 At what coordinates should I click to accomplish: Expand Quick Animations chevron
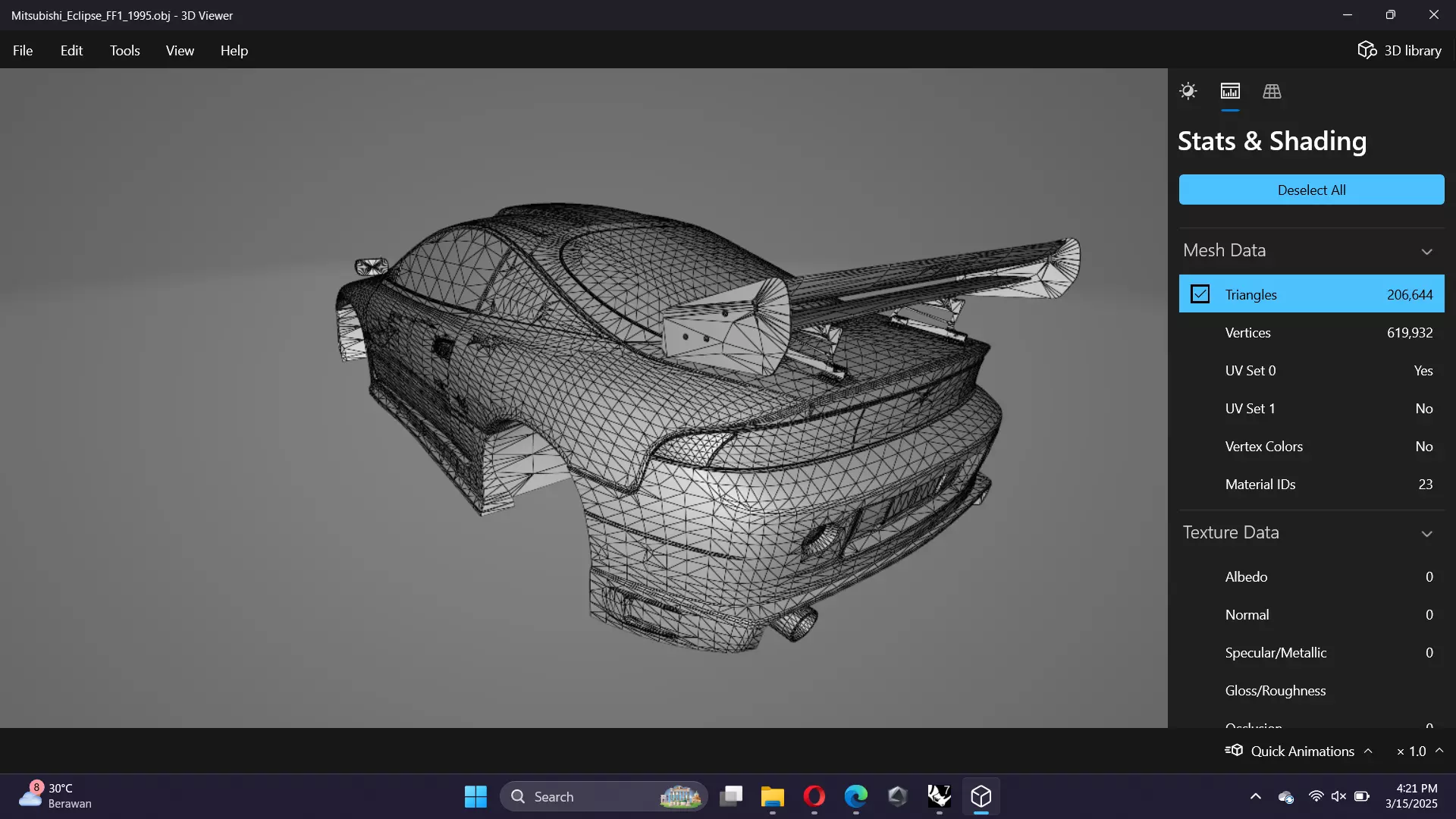tap(1368, 751)
